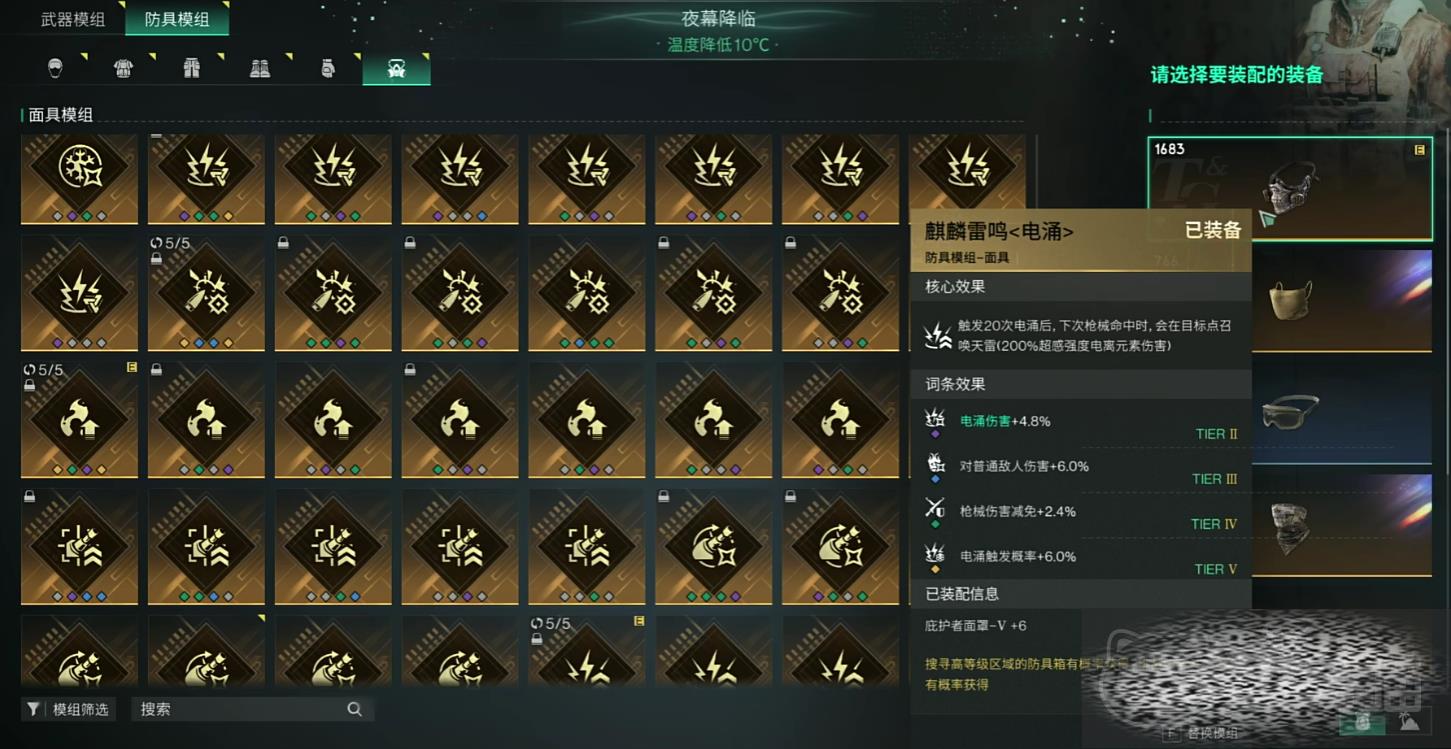
Task: Select the flame module marked 5/5 equipped
Action: click(x=79, y=420)
